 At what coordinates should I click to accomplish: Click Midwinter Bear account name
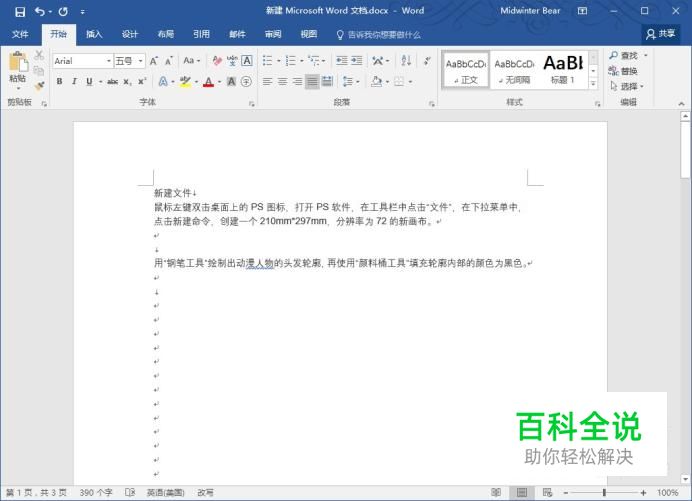(x=530, y=11)
